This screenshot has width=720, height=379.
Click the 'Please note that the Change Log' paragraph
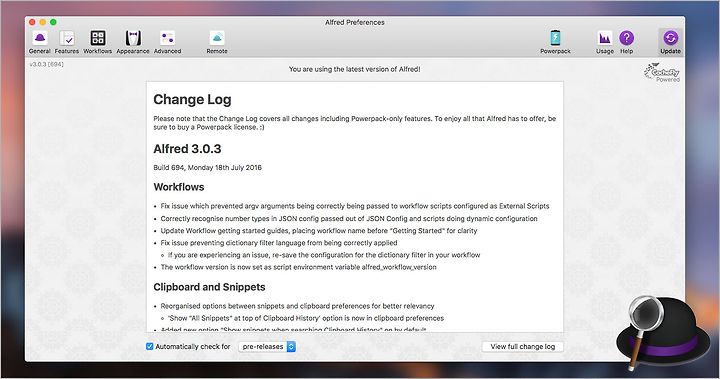click(354, 123)
